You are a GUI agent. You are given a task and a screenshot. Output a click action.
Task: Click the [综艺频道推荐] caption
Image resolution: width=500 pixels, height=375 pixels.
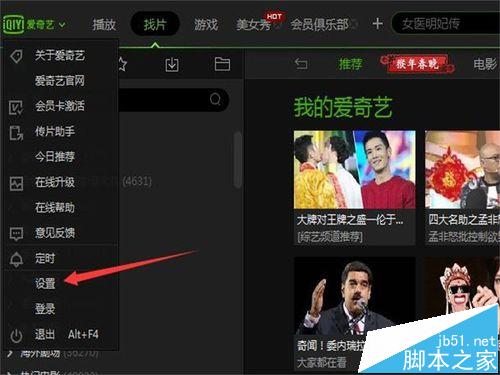pyautogui.click(x=330, y=237)
